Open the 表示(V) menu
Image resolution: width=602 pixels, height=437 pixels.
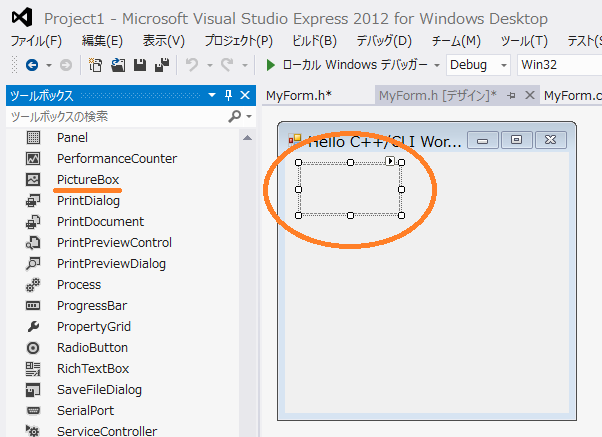164,41
